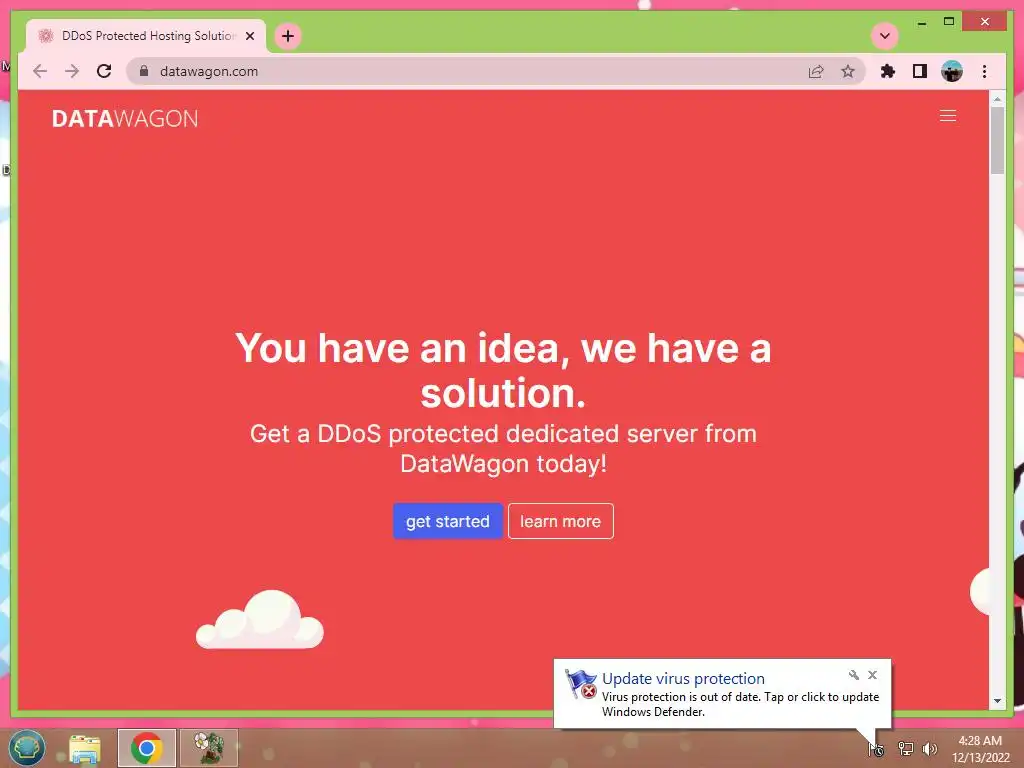
Task: Open the Chrome extensions puzzle icon
Action: tap(888, 71)
